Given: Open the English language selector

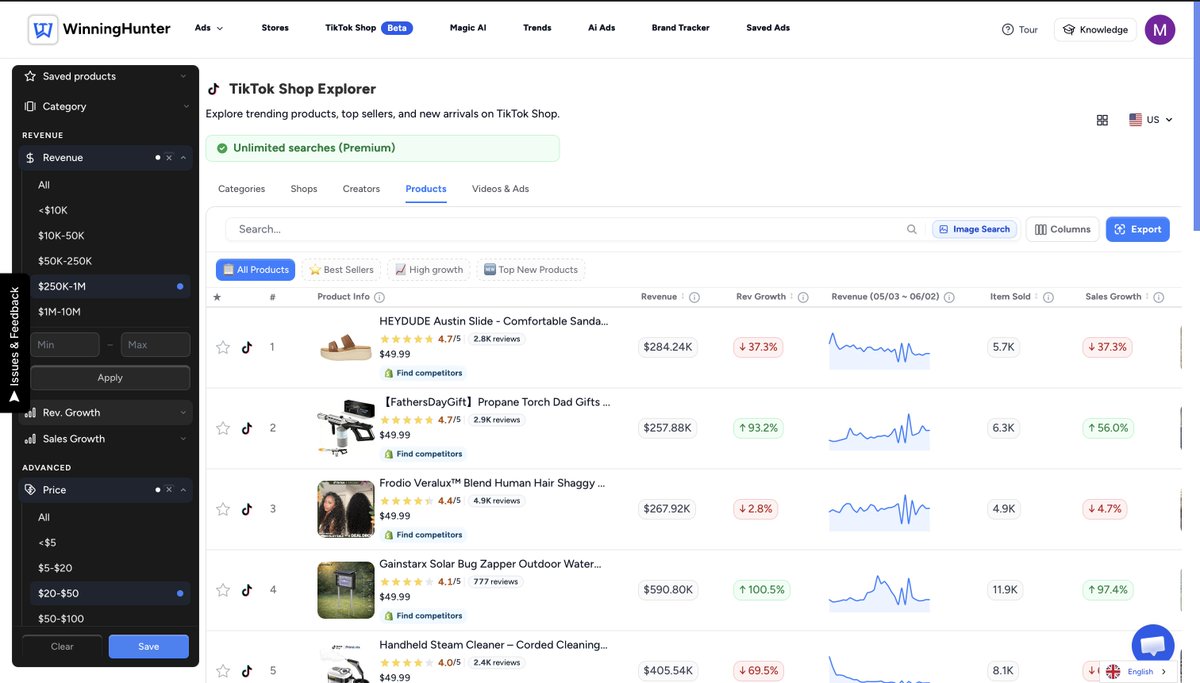Looking at the screenshot, I should [1140, 672].
